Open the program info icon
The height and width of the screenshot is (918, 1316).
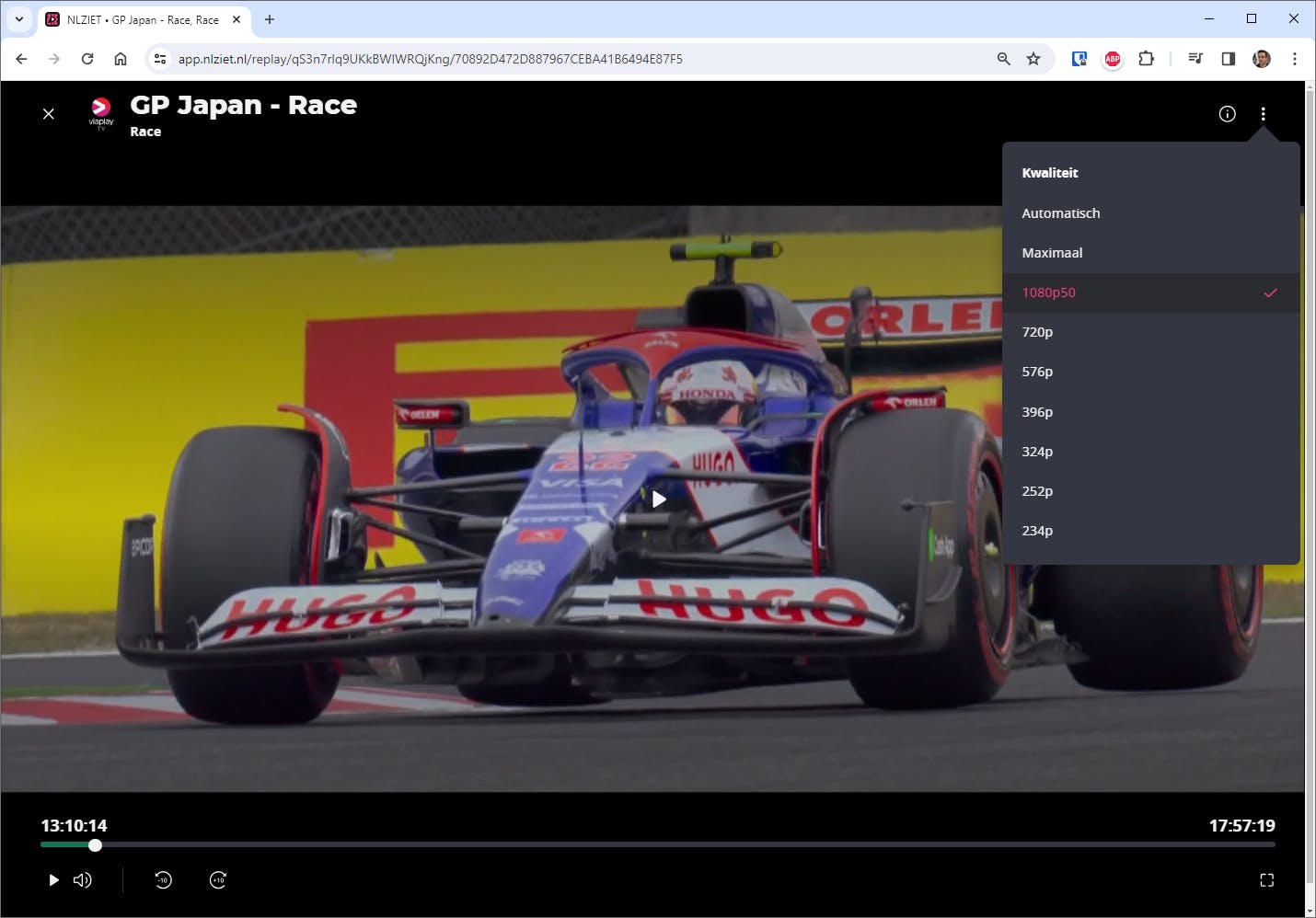(1227, 114)
